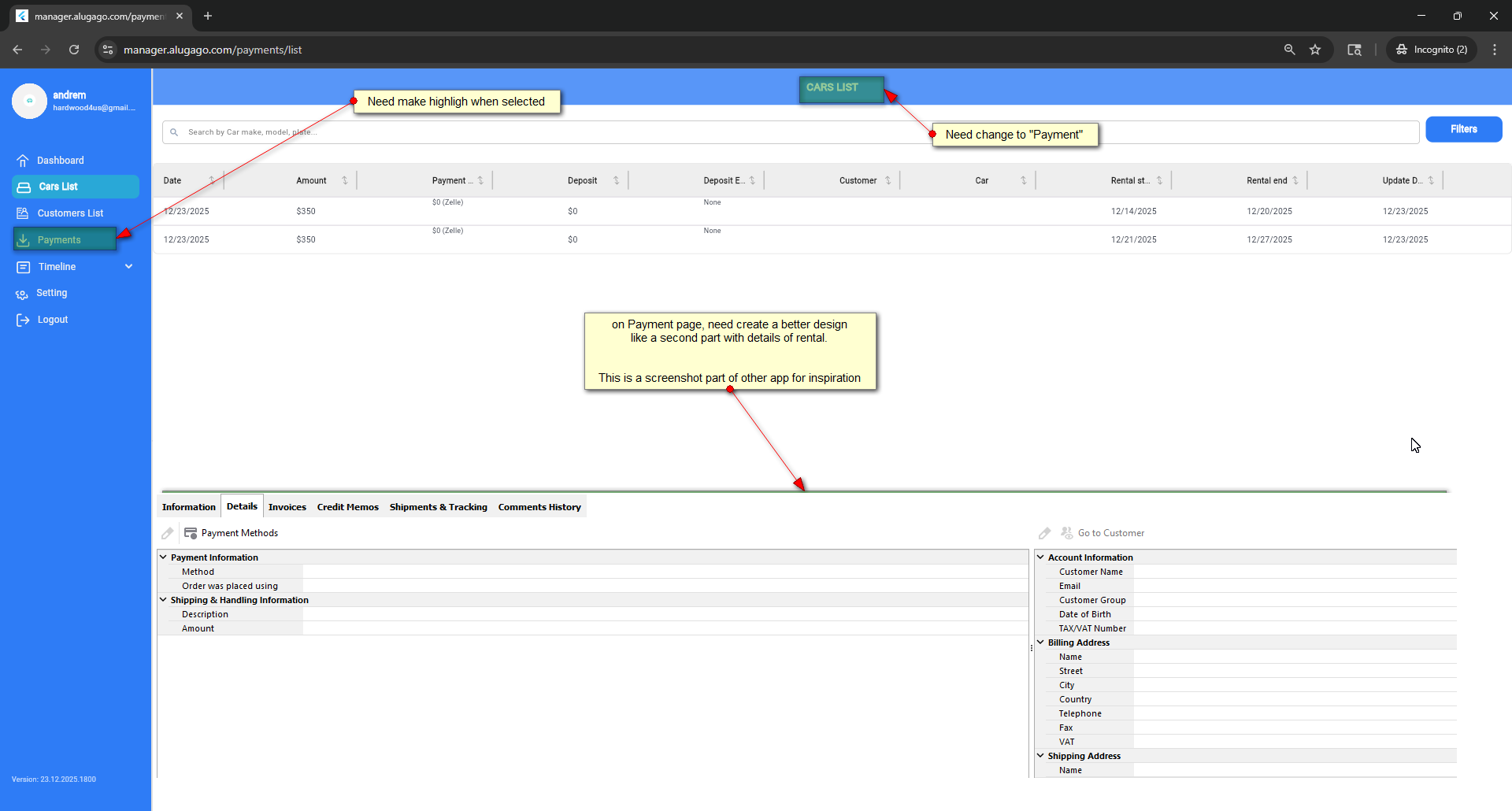Viewport: 1512px width, 811px height.
Task: Open Setting gear icon in sidebar
Action: (22, 294)
